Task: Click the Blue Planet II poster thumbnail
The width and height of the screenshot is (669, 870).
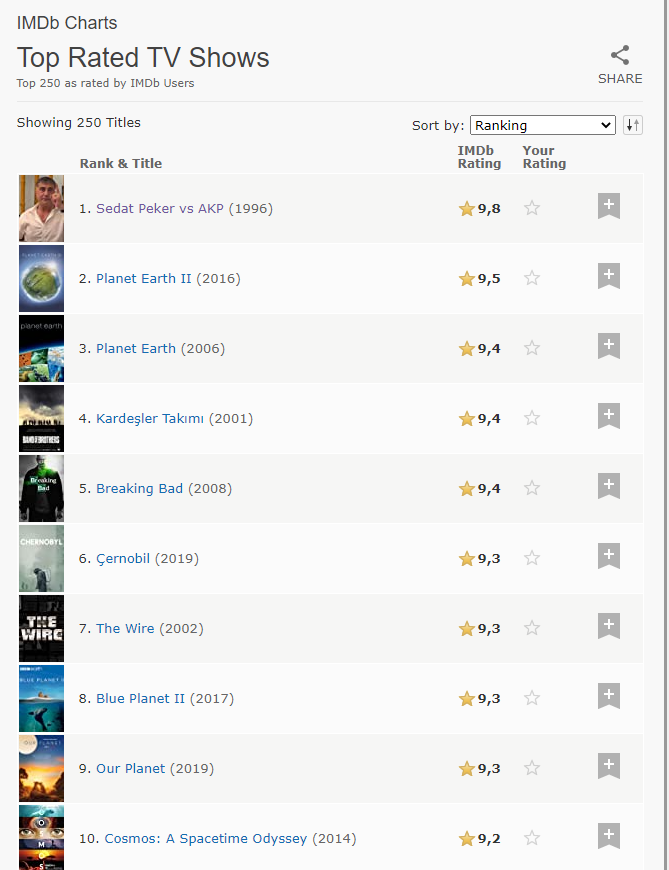Action: click(42, 699)
